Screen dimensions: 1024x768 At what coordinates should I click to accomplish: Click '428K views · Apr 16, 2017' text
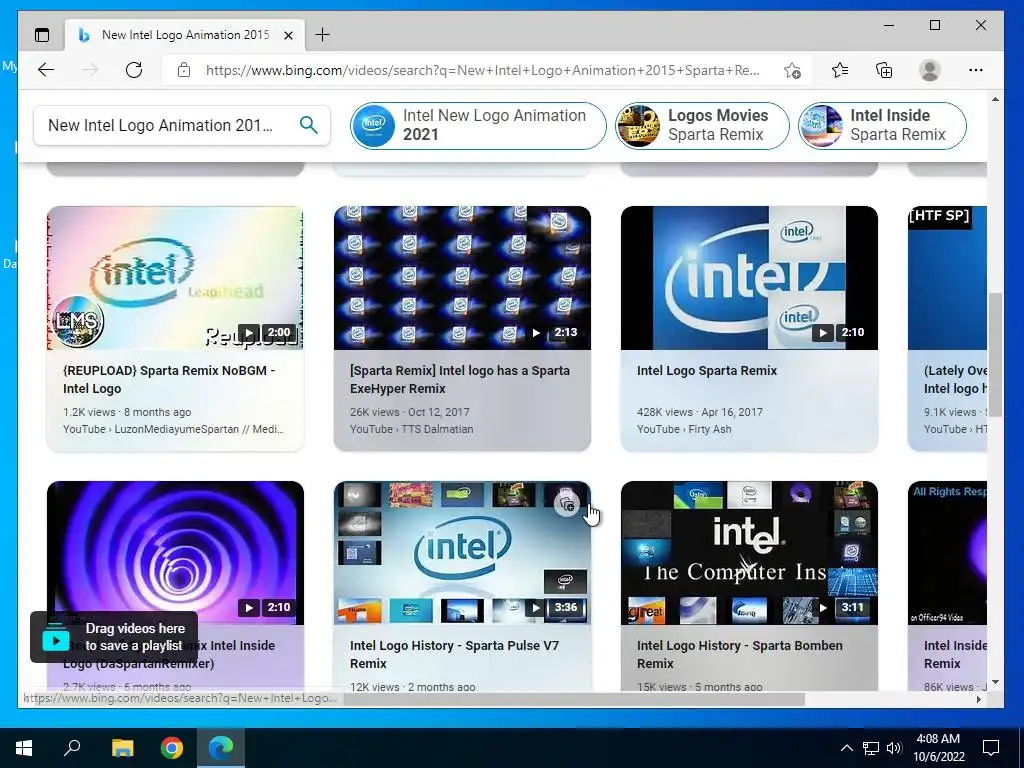click(699, 412)
